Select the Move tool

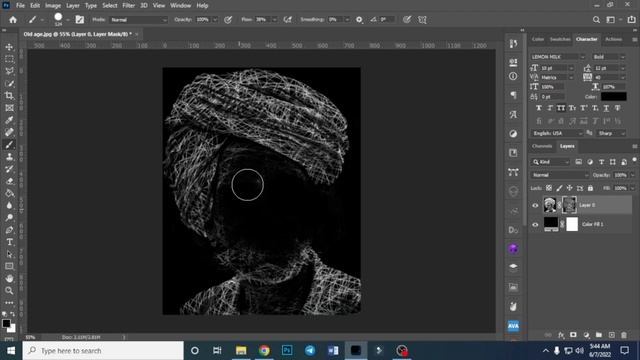[x=9, y=47]
